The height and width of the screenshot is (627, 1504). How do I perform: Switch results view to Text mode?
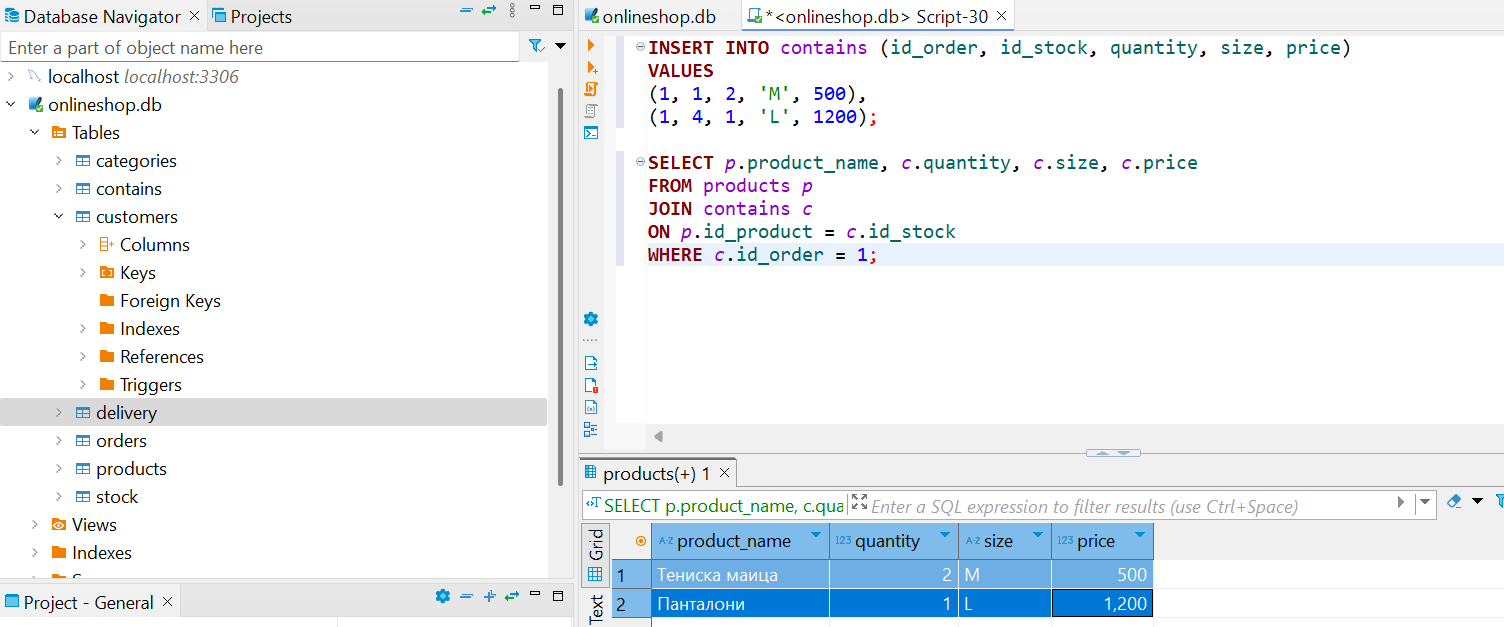pos(596,608)
